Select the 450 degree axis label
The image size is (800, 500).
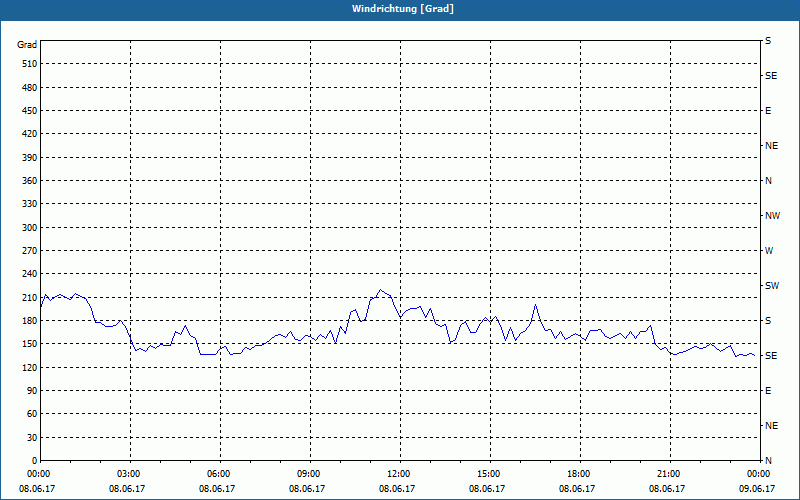point(30,111)
